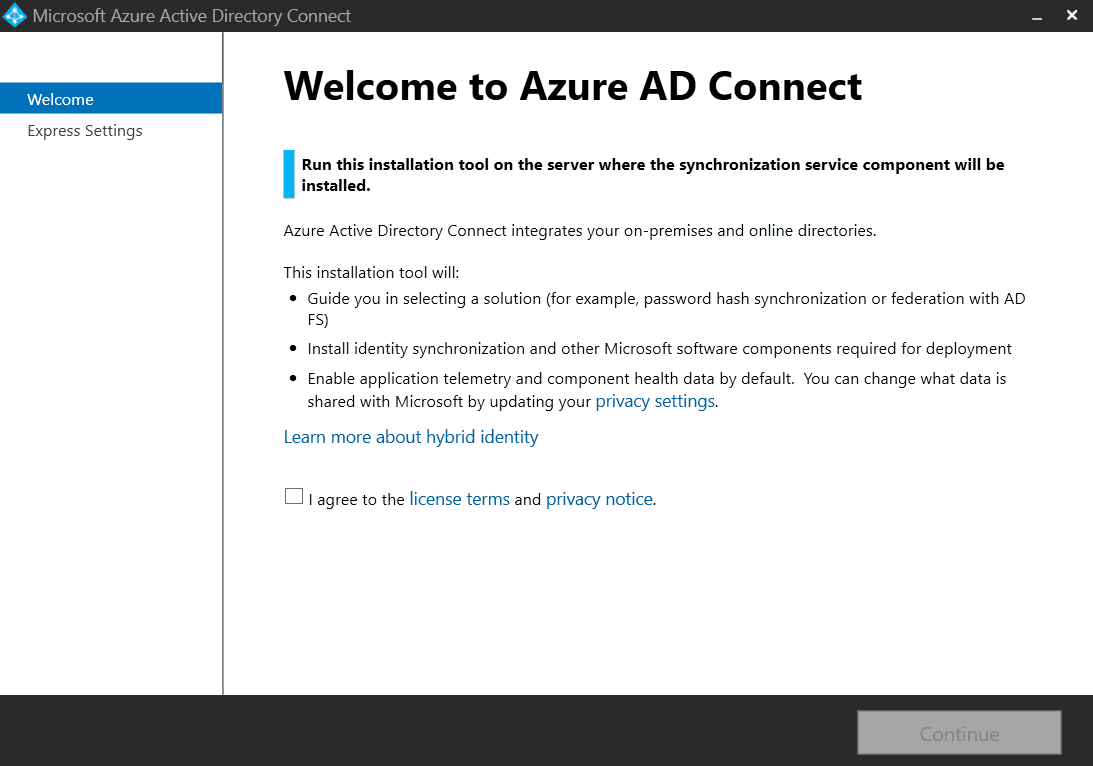The height and width of the screenshot is (766, 1093).
Task: Open the privacy notice link
Action: 599,499
